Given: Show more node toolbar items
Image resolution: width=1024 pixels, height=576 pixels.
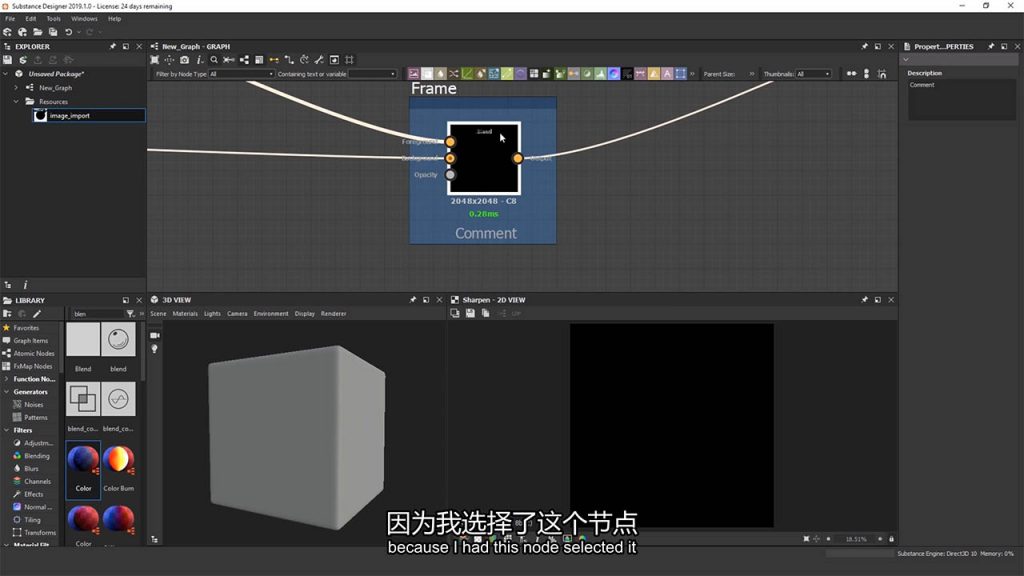Looking at the screenshot, I should coord(692,74).
